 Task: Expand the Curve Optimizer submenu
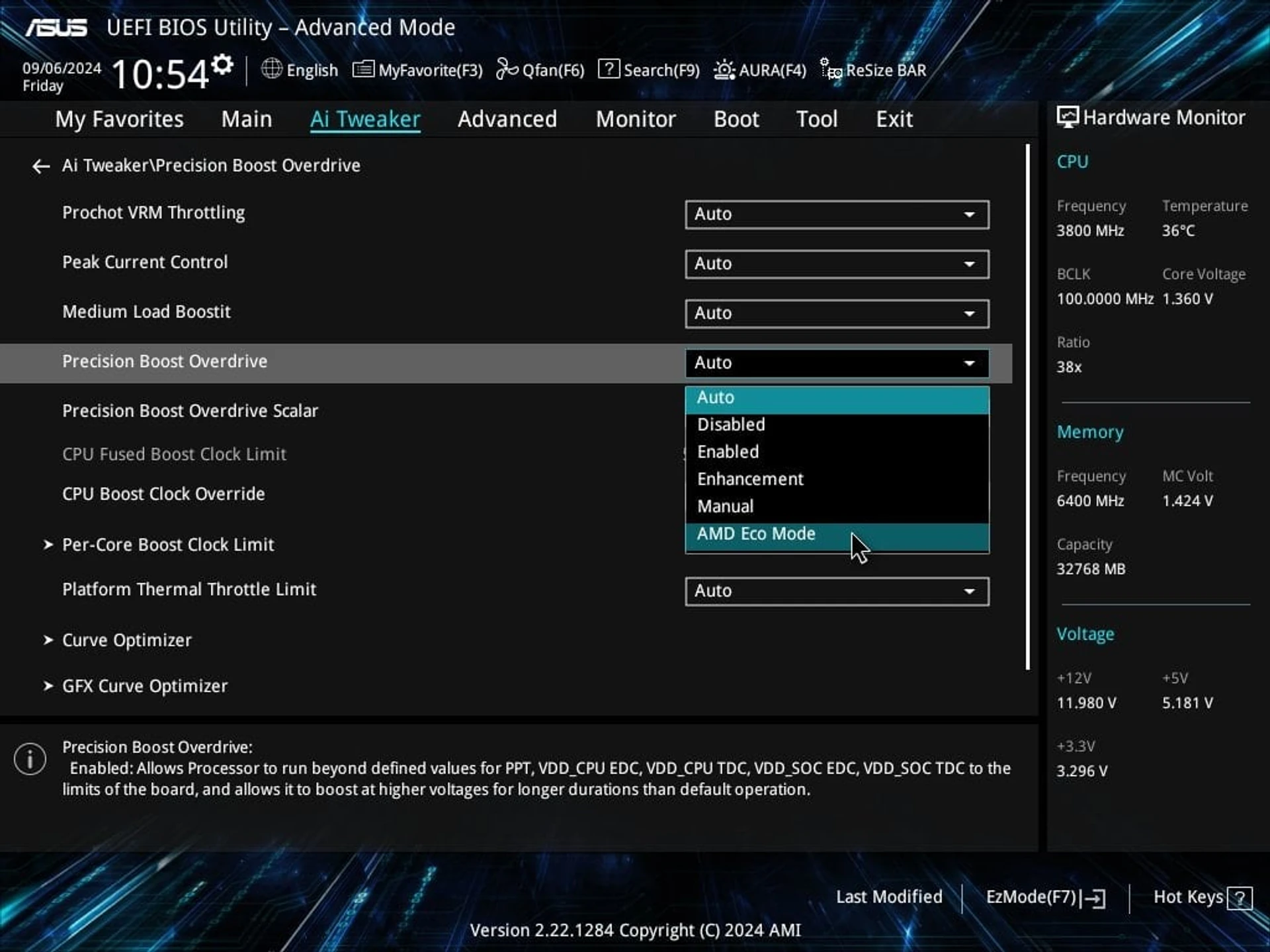118,640
